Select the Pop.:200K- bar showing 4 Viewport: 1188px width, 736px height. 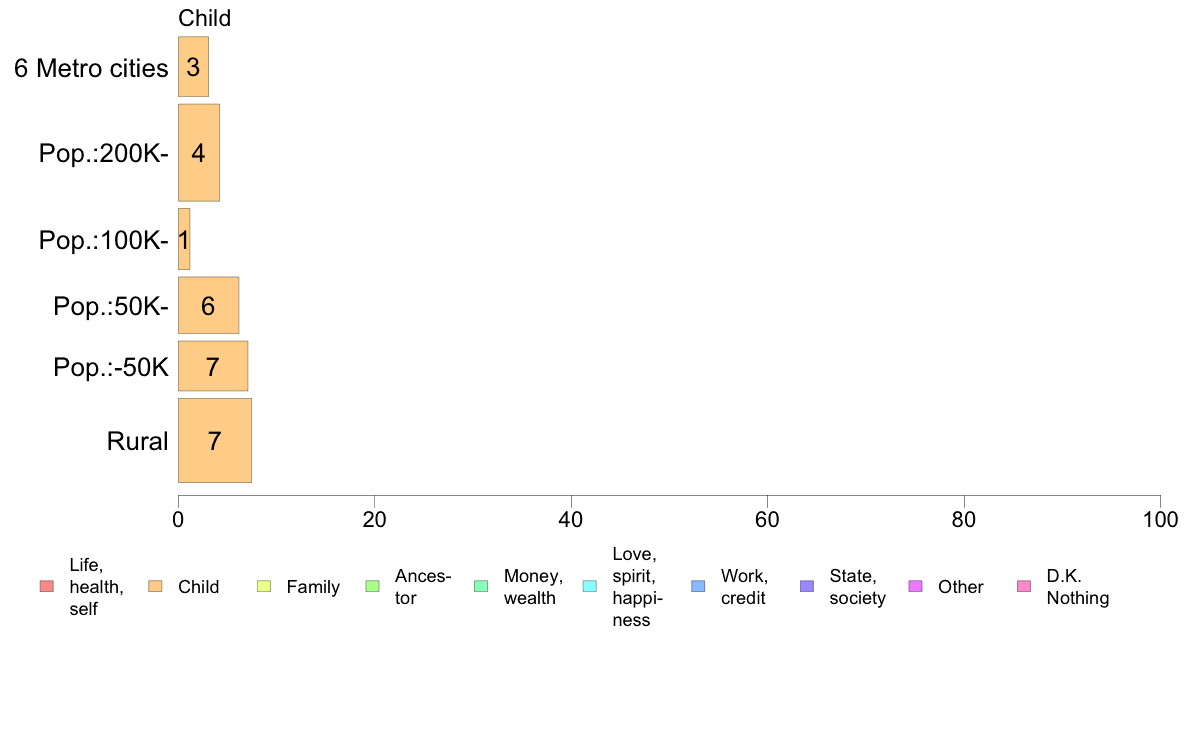click(x=199, y=152)
